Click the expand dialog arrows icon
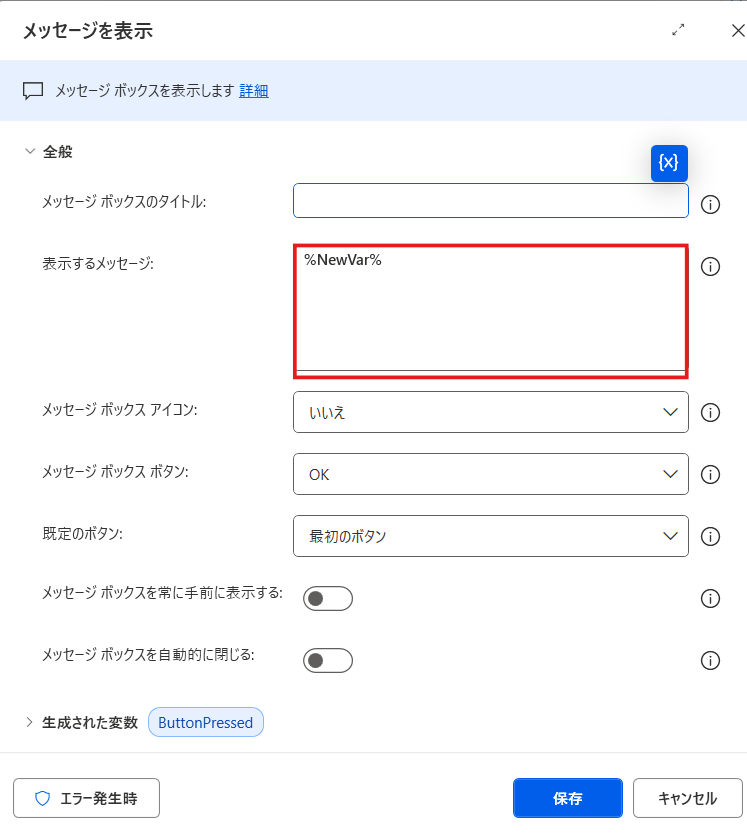The width and height of the screenshot is (747, 833). tap(679, 30)
